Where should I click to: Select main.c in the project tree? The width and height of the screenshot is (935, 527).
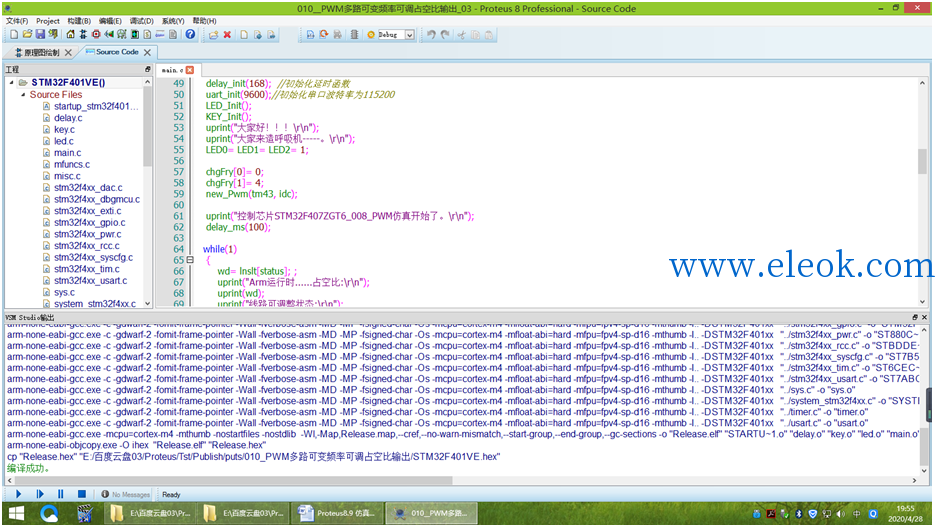point(67,153)
